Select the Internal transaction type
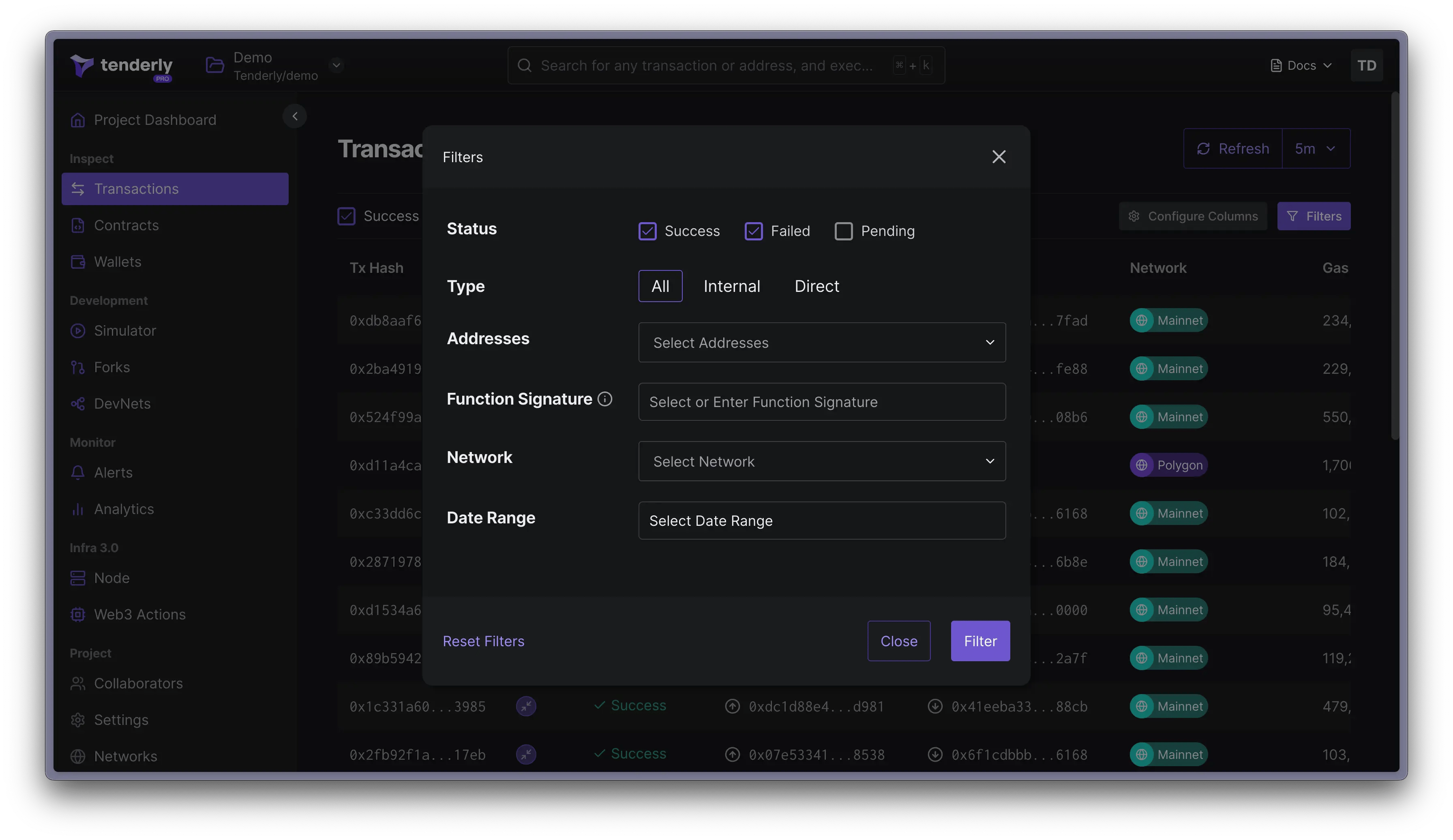The width and height of the screenshot is (1453, 840). [732, 286]
